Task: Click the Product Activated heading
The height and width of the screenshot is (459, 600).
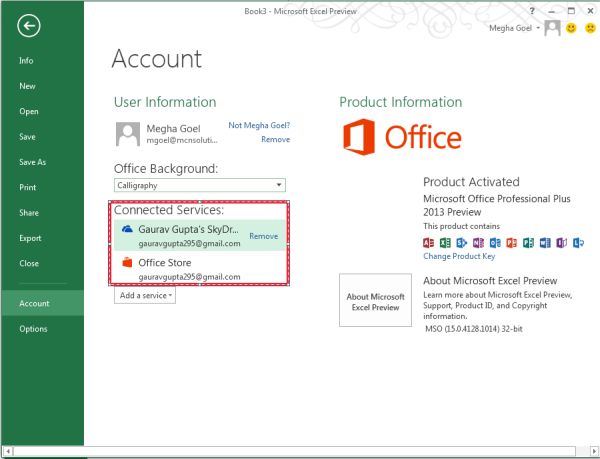Action: pyautogui.click(x=471, y=182)
